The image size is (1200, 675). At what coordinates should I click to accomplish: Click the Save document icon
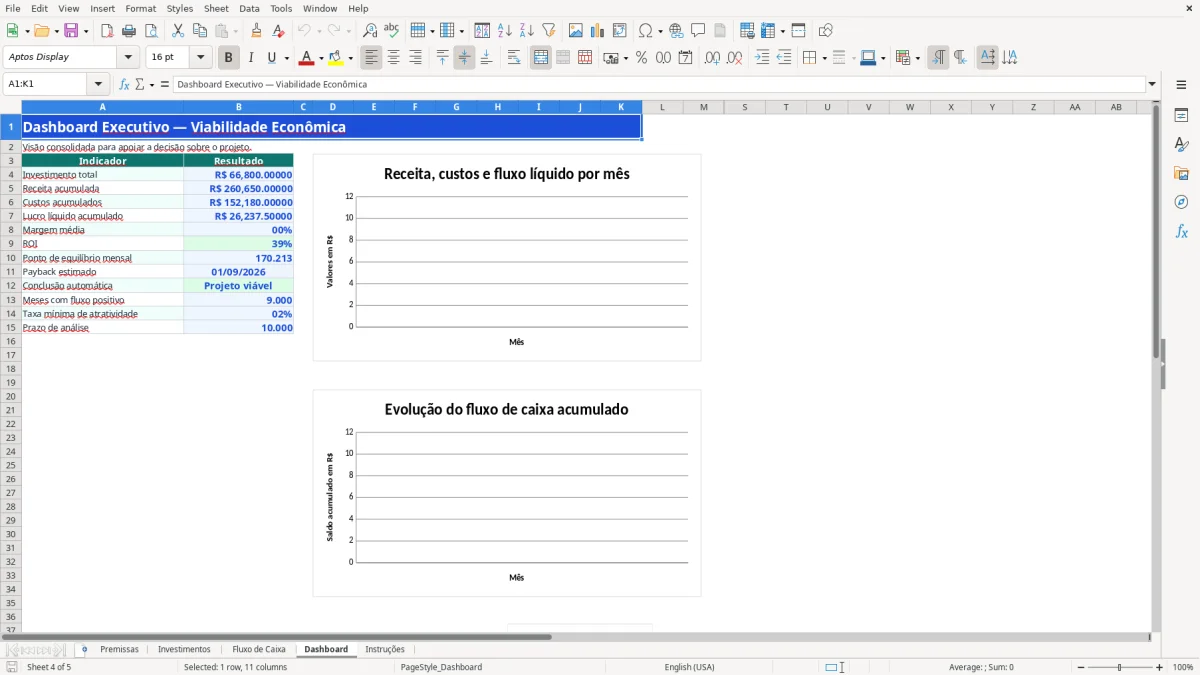[x=71, y=31]
